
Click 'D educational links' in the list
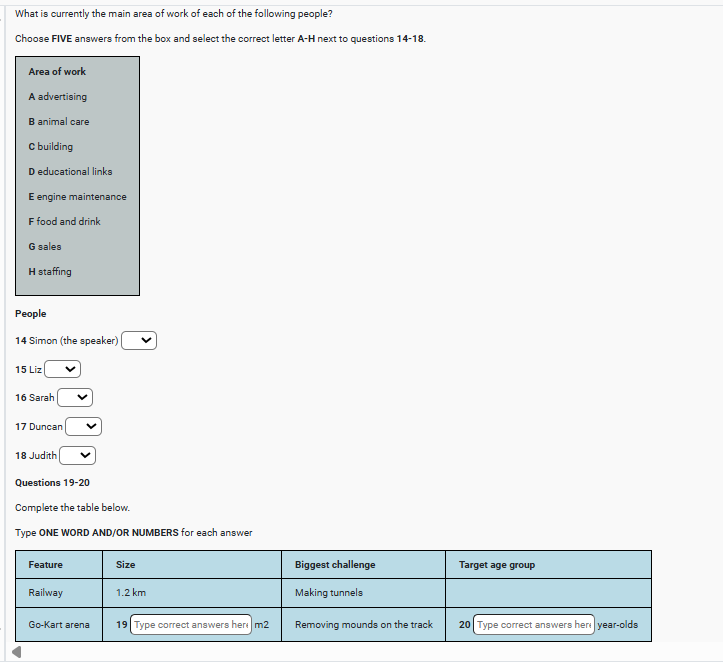click(x=70, y=172)
